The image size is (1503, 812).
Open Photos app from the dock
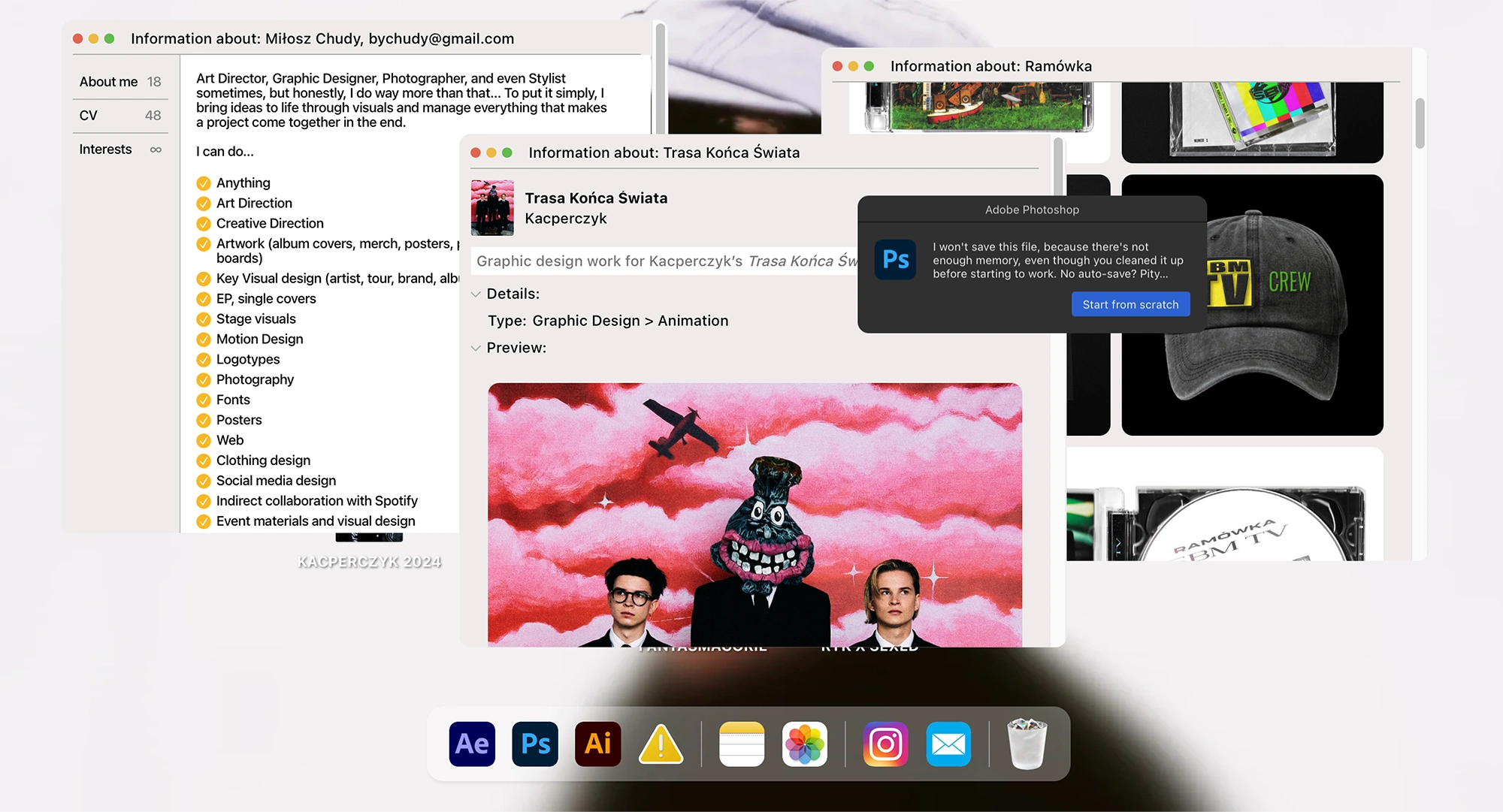pyautogui.click(x=804, y=744)
